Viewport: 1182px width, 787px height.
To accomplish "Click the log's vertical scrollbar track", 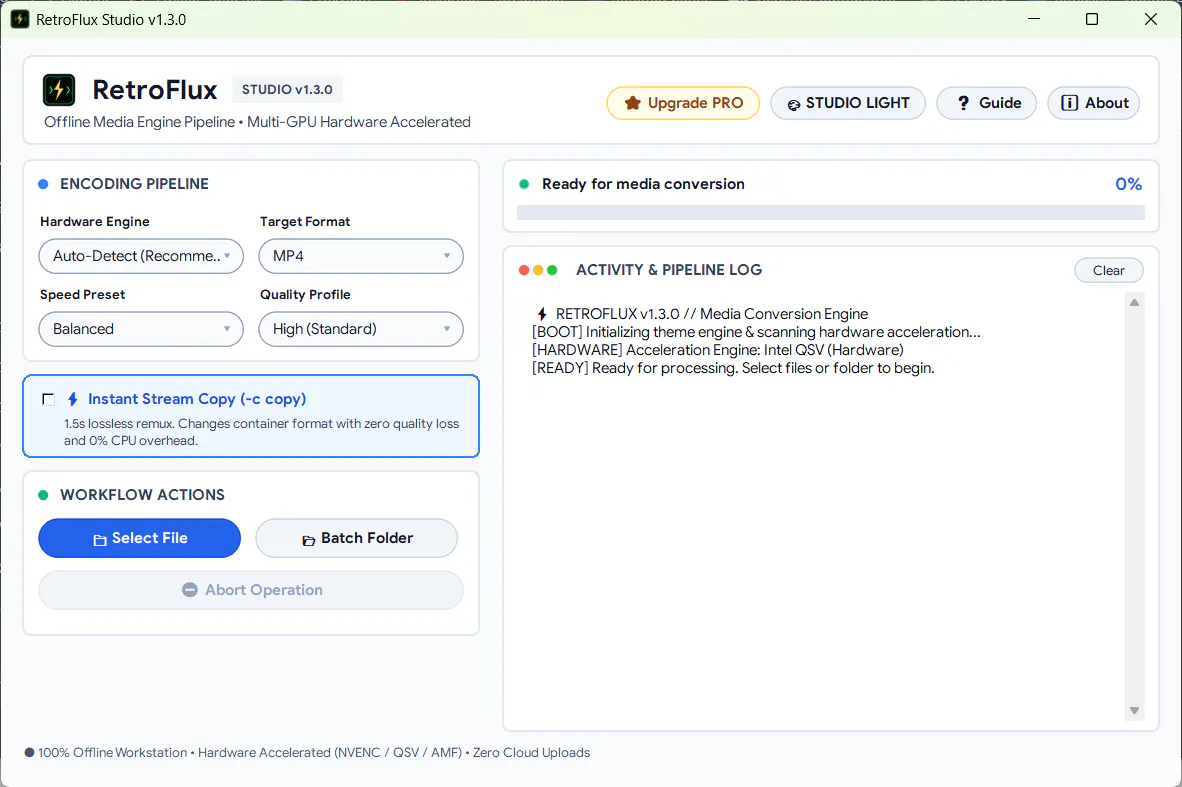I will [1135, 507].
